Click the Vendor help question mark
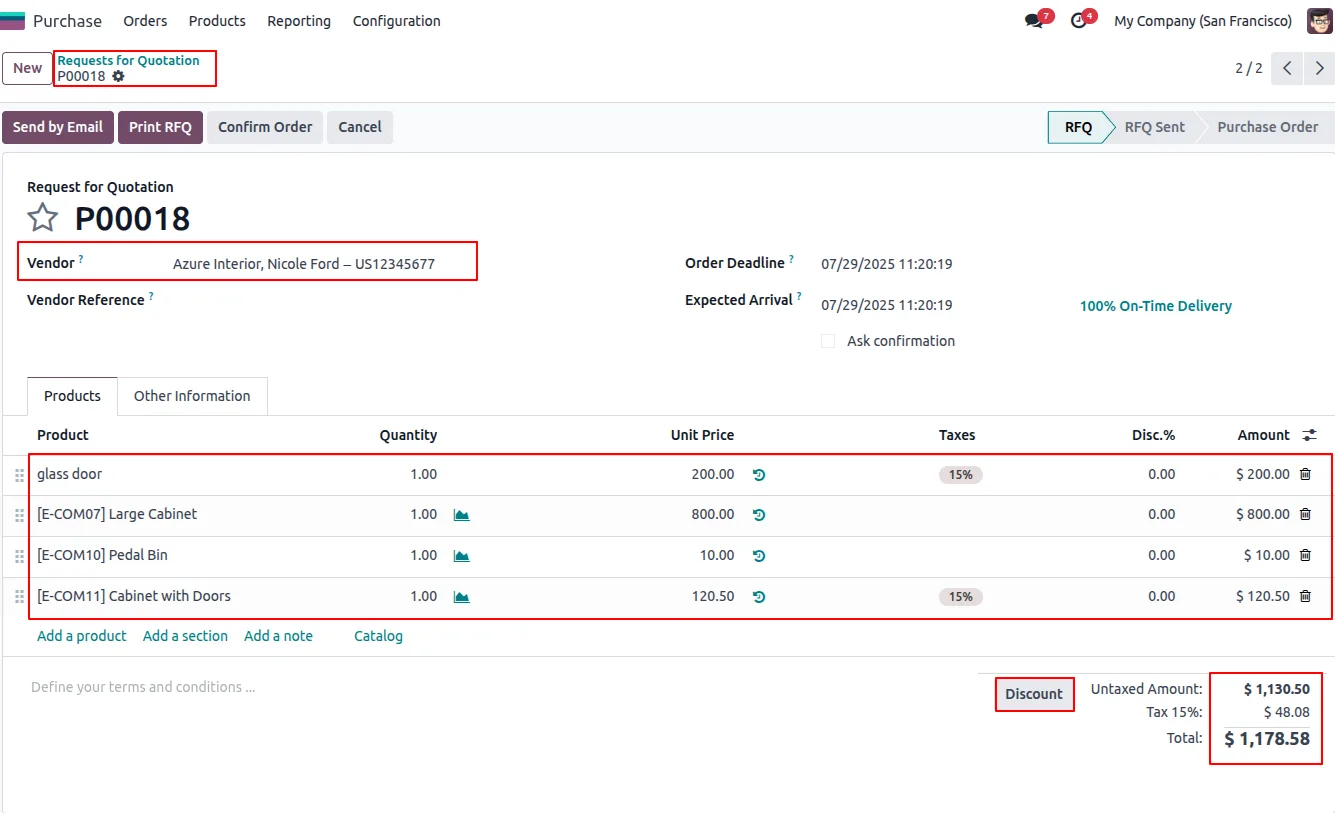This screenshot has height=813, width=1335. (x=81, y=259)
